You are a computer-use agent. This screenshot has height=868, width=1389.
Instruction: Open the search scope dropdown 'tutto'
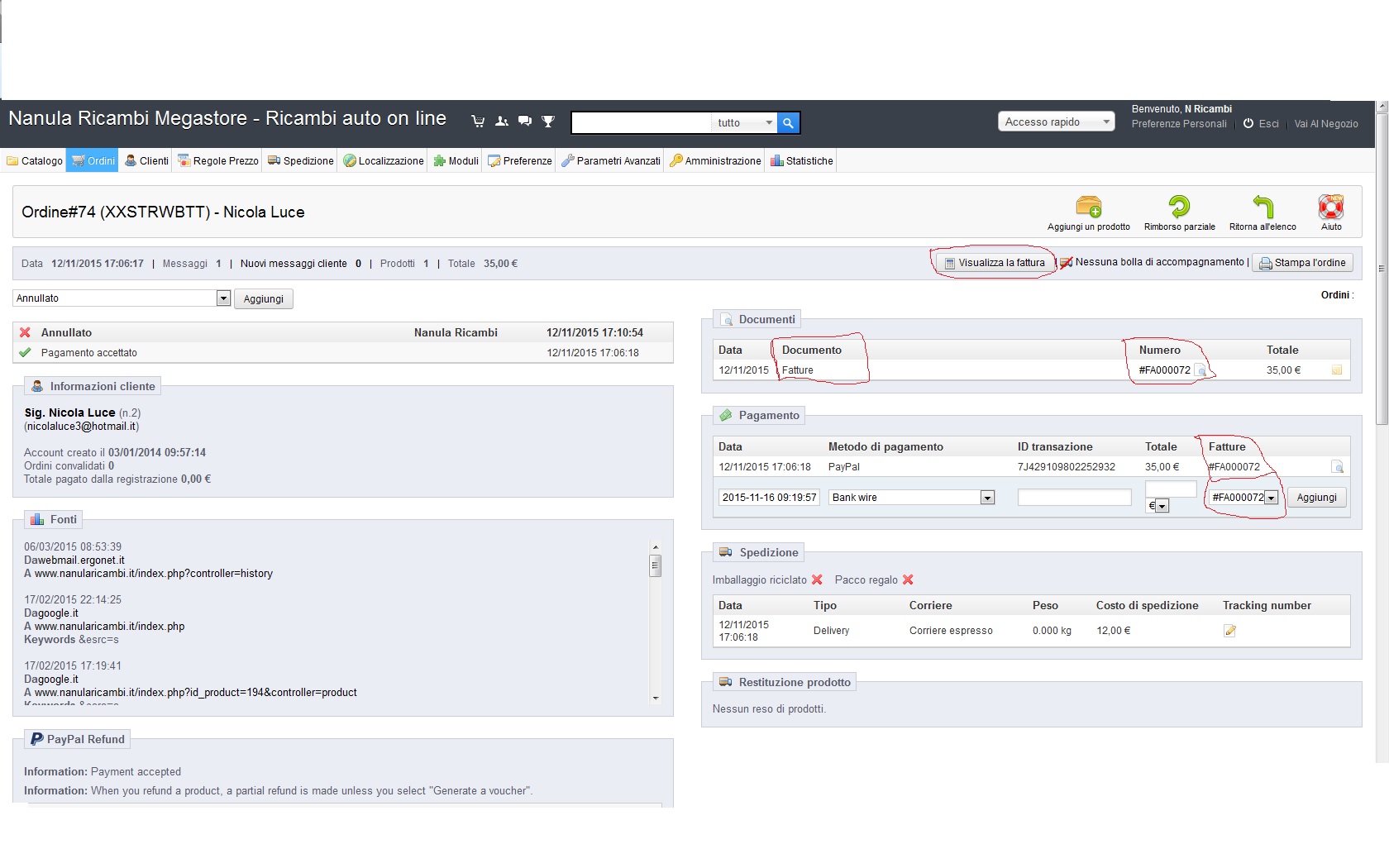click(744, 122)
